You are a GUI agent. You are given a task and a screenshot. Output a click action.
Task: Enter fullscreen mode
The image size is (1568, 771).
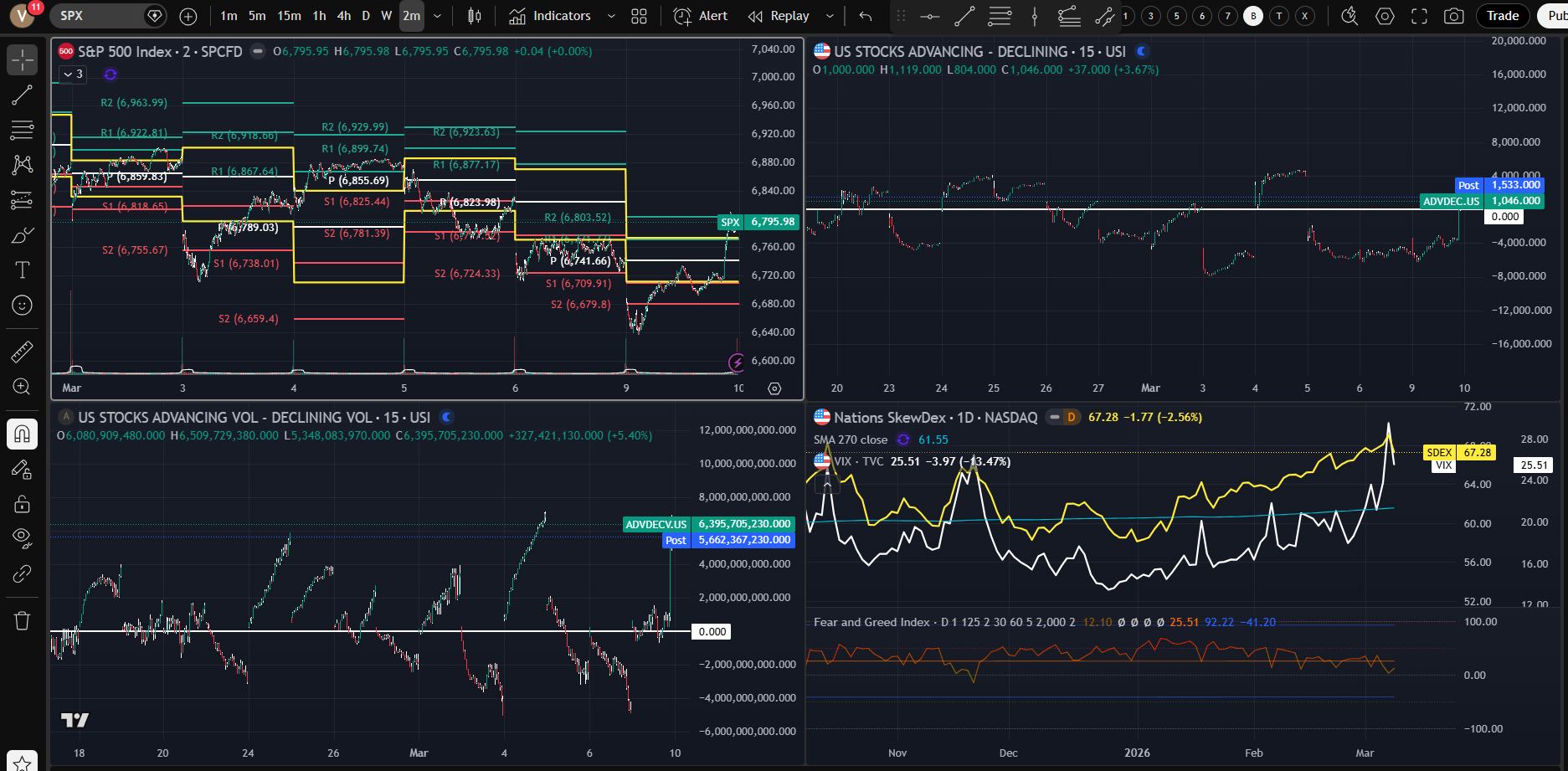point(1419,16)
